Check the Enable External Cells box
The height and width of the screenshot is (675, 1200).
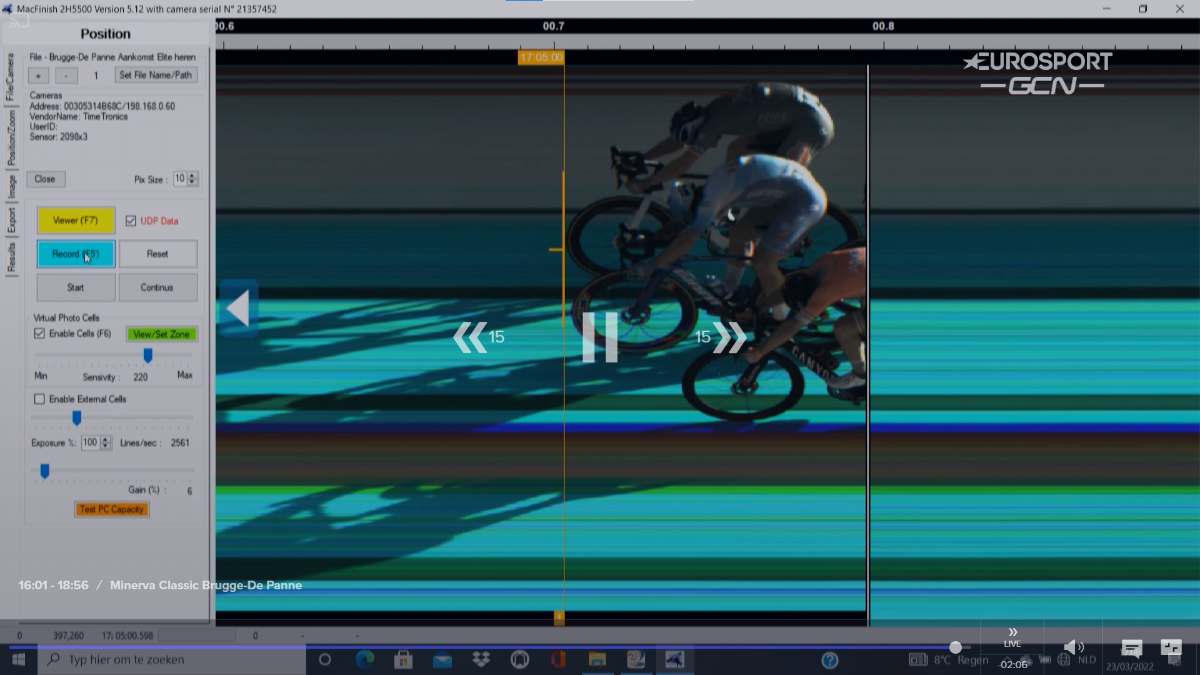(40, 399)
